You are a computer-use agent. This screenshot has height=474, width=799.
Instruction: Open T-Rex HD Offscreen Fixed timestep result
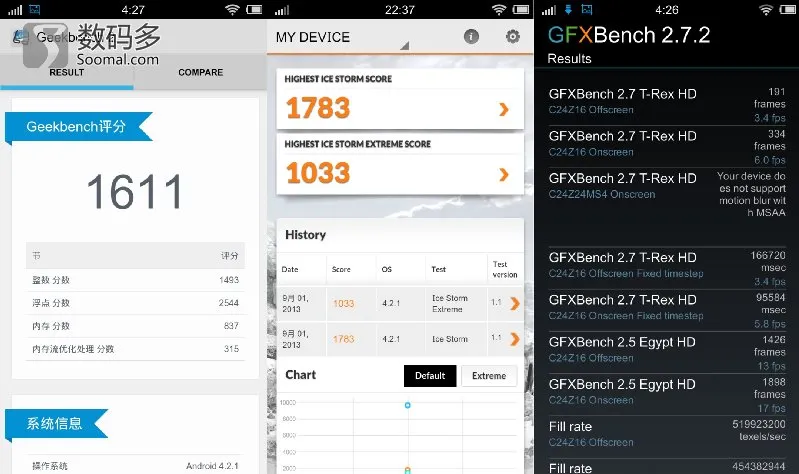(x=667, y=268)
